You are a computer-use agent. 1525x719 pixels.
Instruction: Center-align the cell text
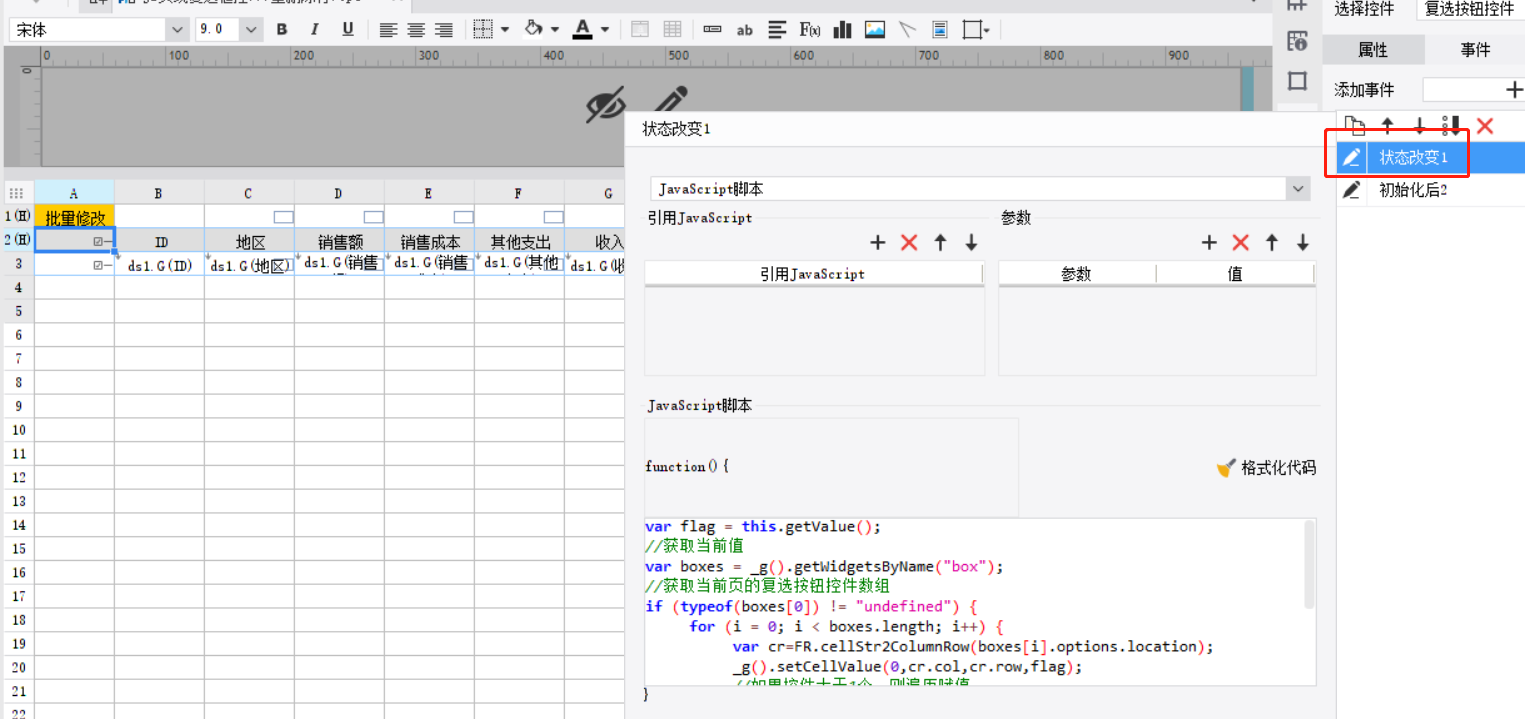click(x=416, y=30)
